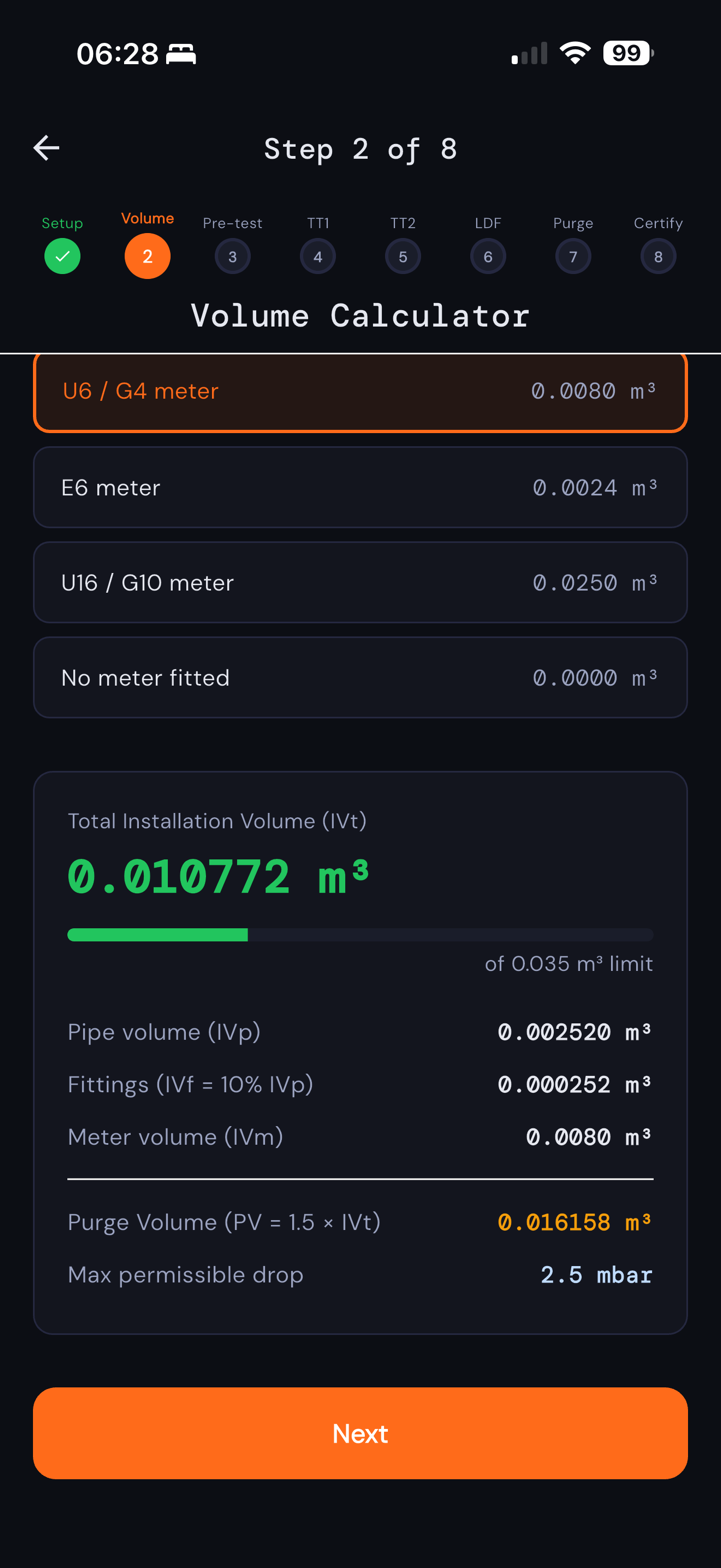The height and width of the screenshot is (1568, 721).
Task: Choose the E6 meter option
Action: (x=360, y=487)
